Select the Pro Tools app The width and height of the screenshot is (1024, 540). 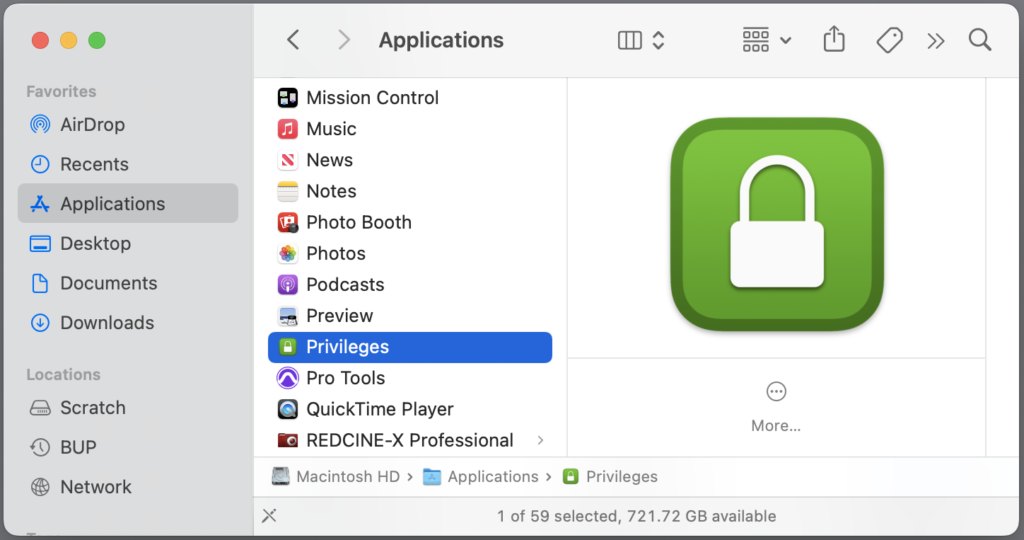(410, 378)
